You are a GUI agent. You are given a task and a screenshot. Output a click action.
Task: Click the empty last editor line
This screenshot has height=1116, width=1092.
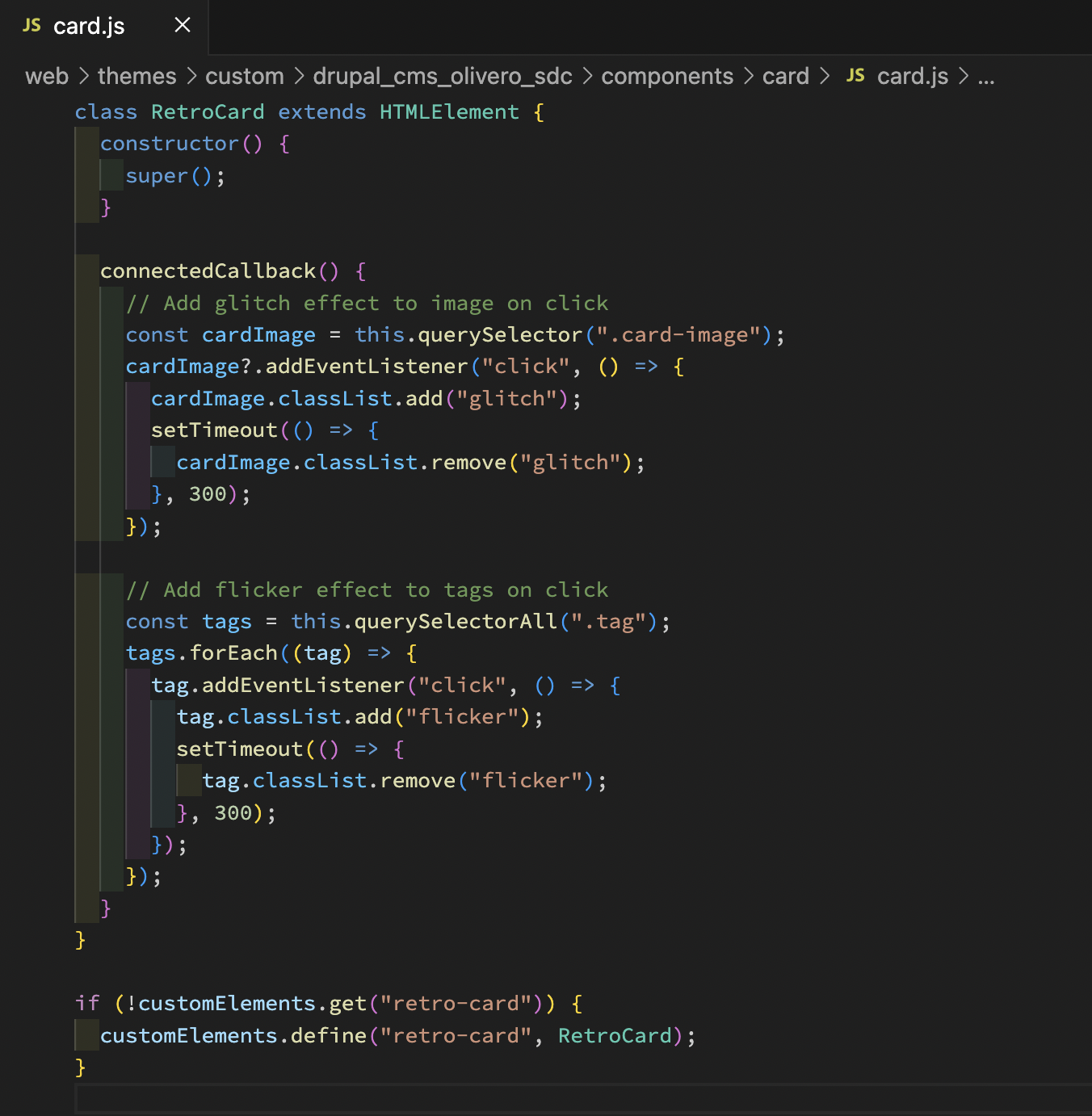(x=583, y=1099)
